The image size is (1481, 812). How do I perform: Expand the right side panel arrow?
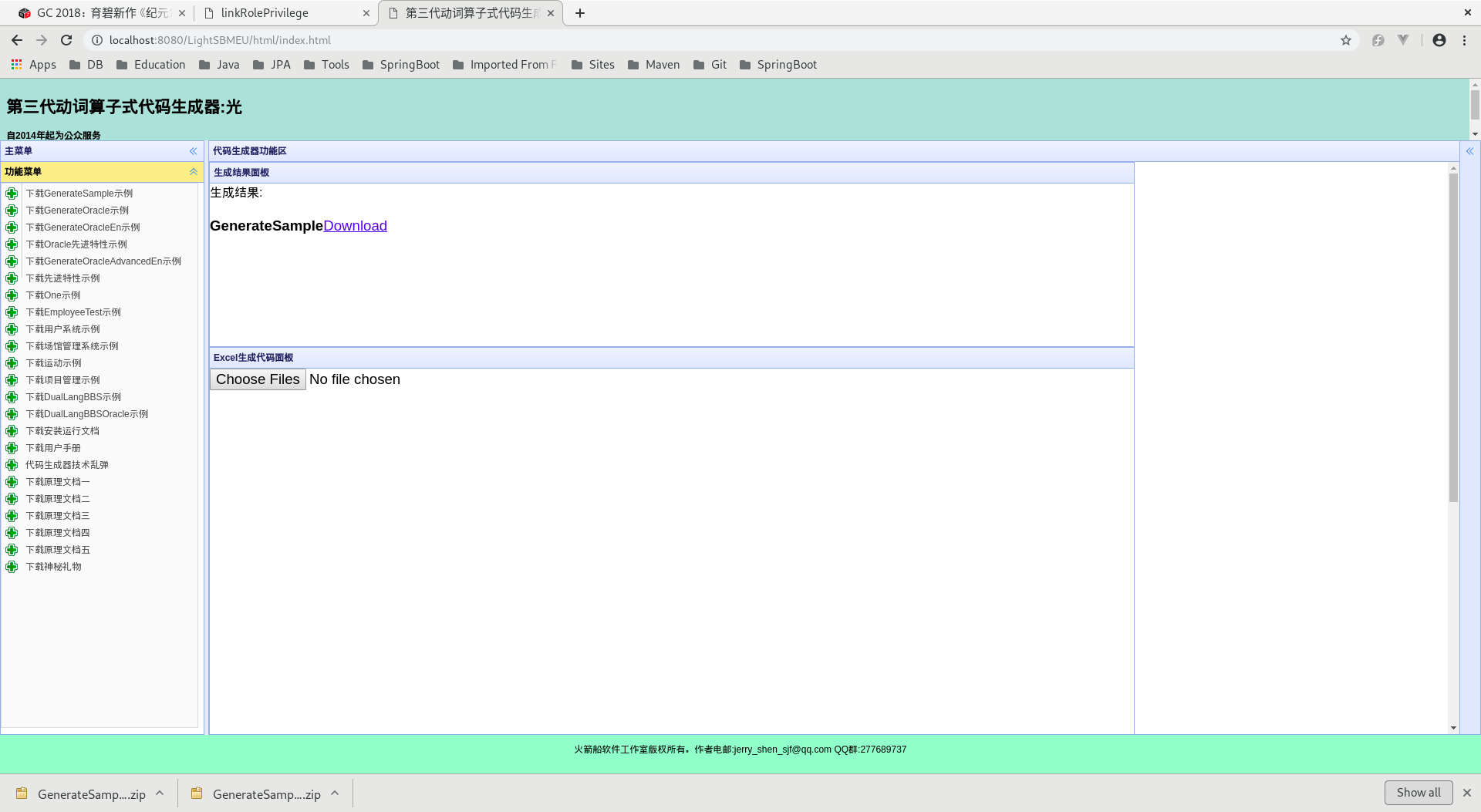(1470, 151)
